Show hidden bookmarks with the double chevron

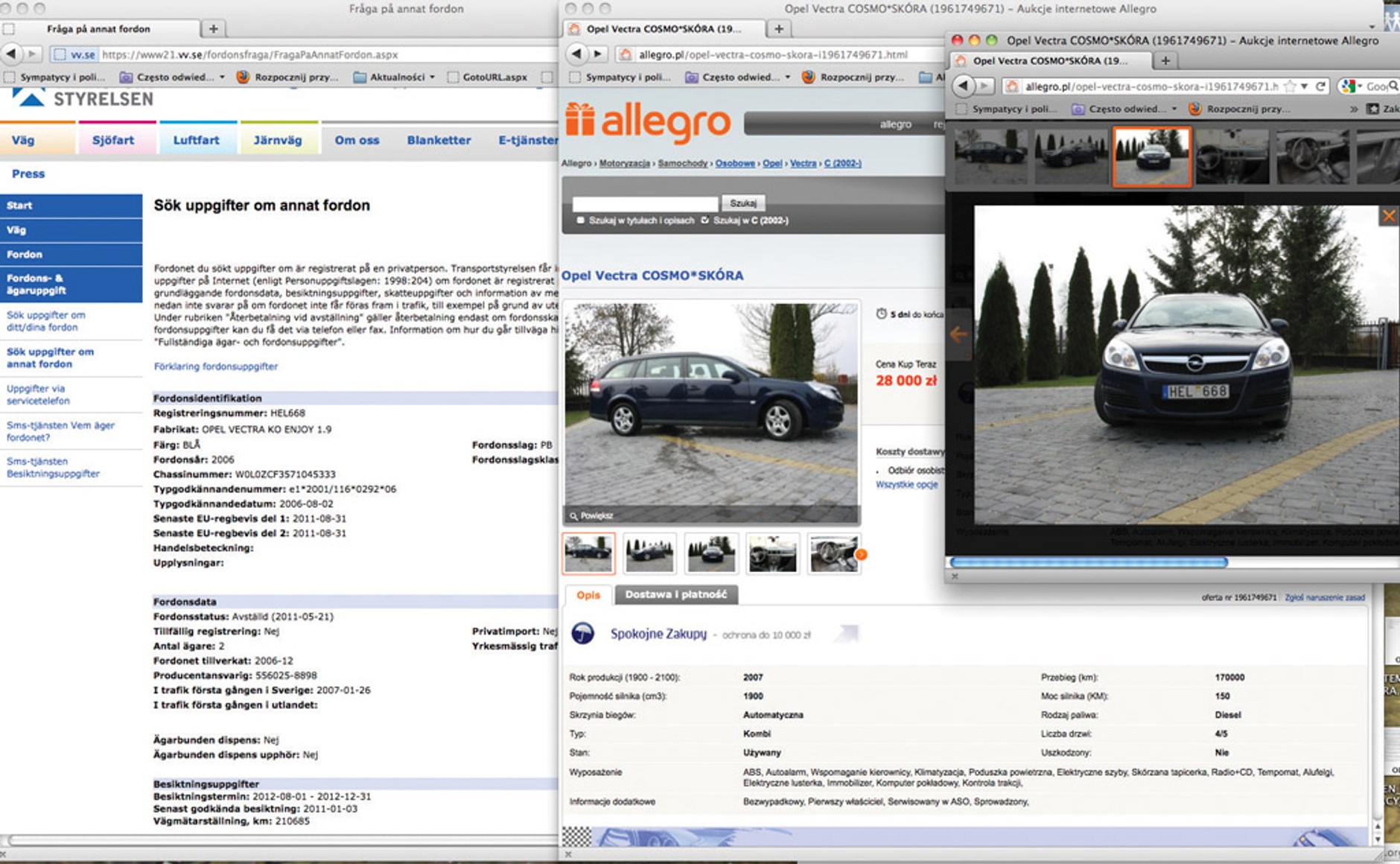(x=1354, y=109)
